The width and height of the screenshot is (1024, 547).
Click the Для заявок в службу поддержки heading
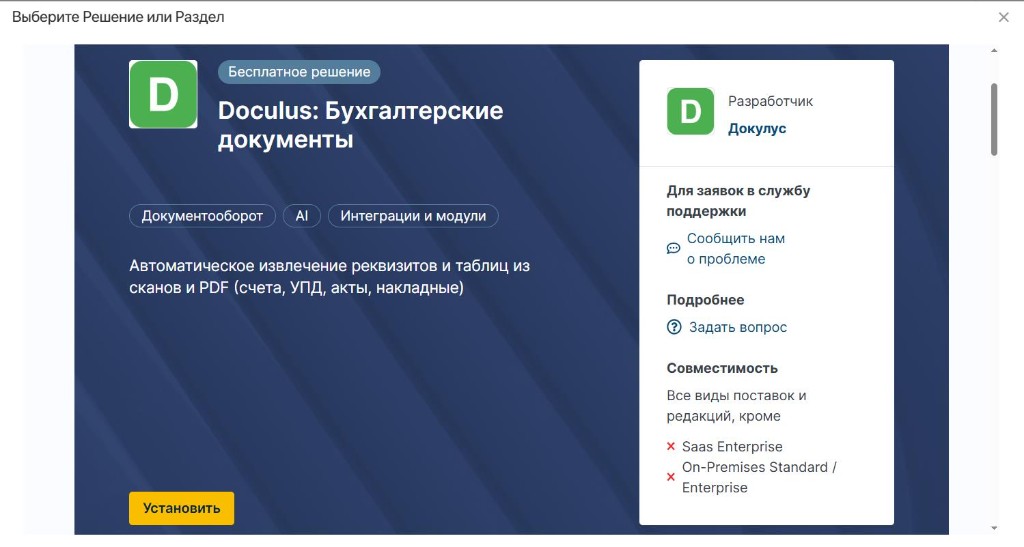tap(739, 201)
